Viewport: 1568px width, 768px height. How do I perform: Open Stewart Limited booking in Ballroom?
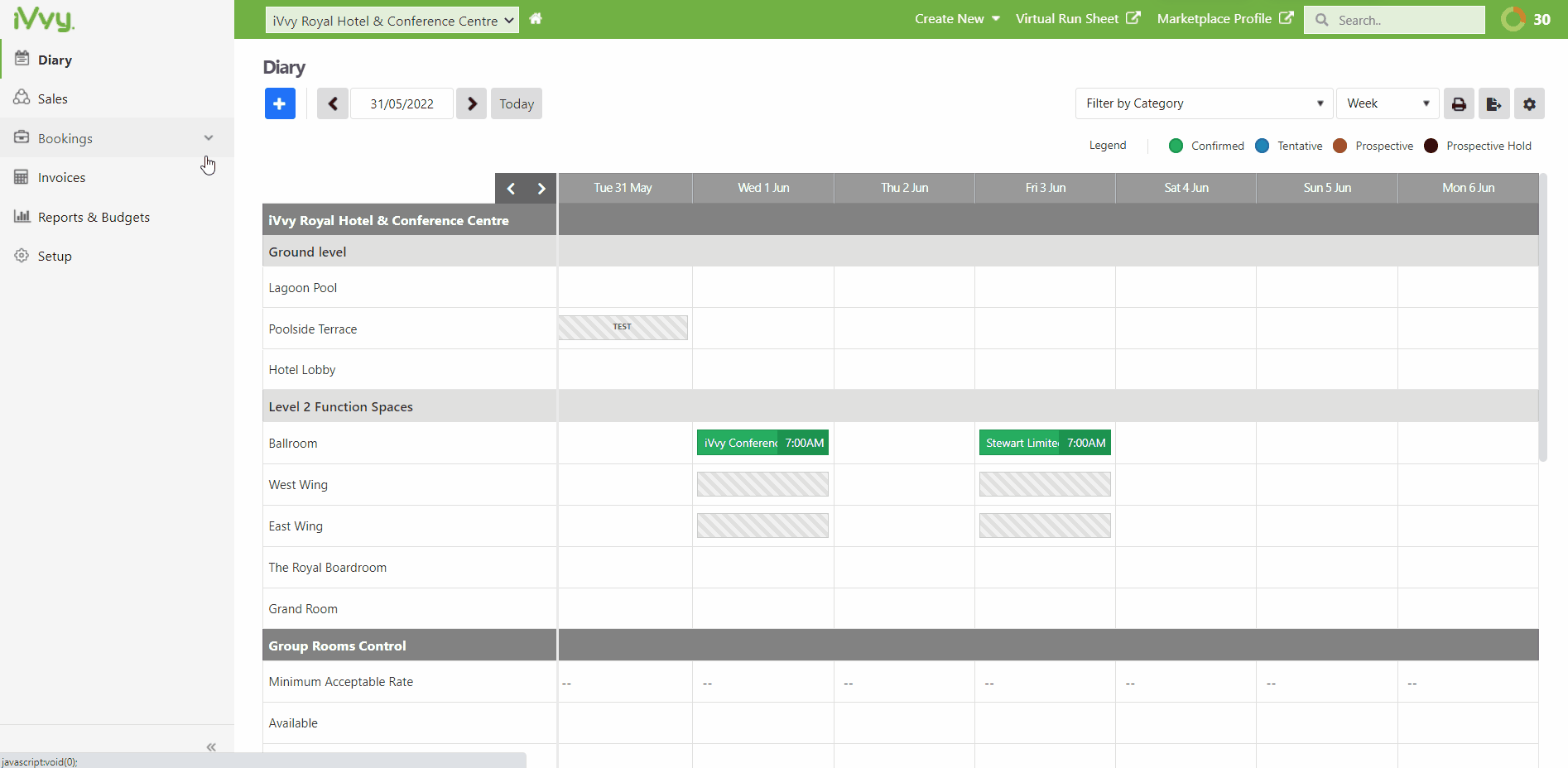(x=1045, y=443)
